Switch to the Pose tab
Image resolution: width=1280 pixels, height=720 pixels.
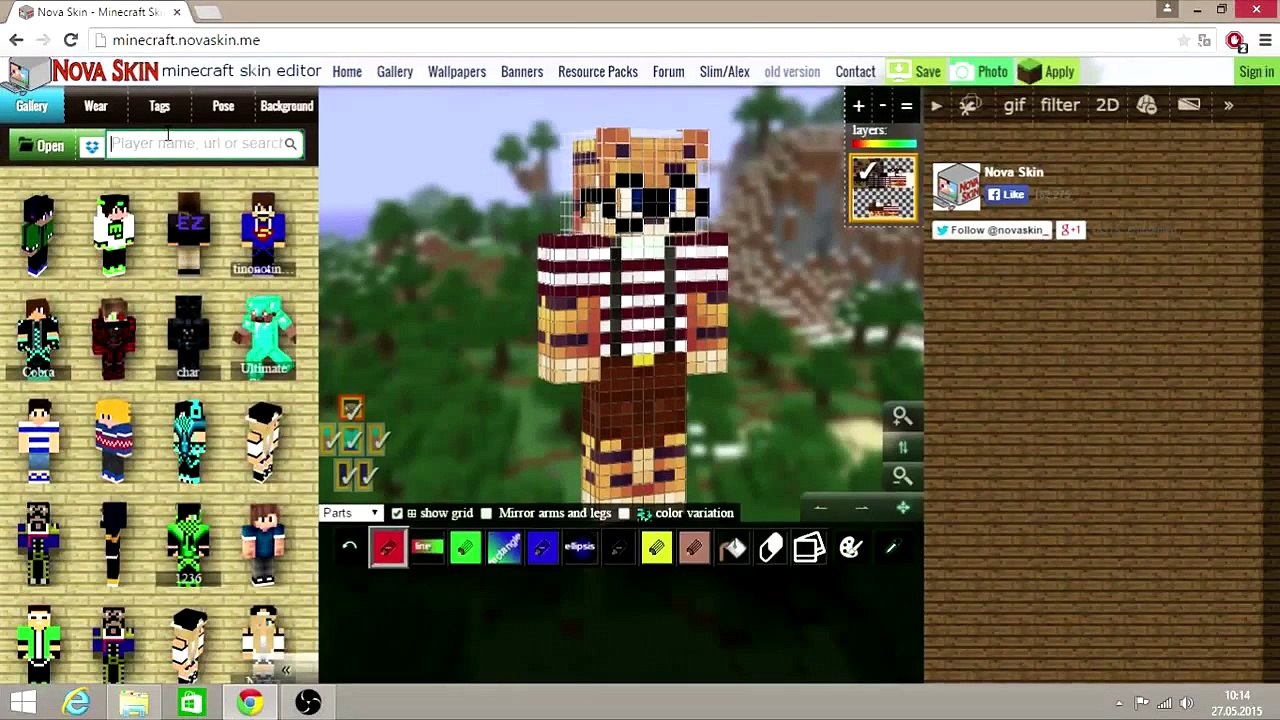[x=223, y=106]
